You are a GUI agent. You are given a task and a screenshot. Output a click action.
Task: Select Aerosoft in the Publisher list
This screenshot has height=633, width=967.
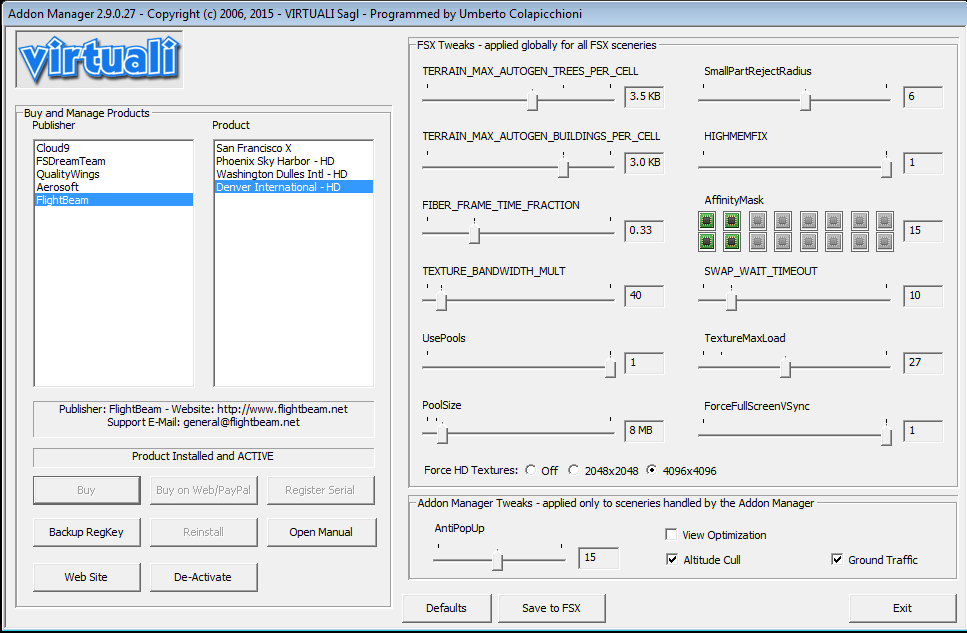(113, 187)
